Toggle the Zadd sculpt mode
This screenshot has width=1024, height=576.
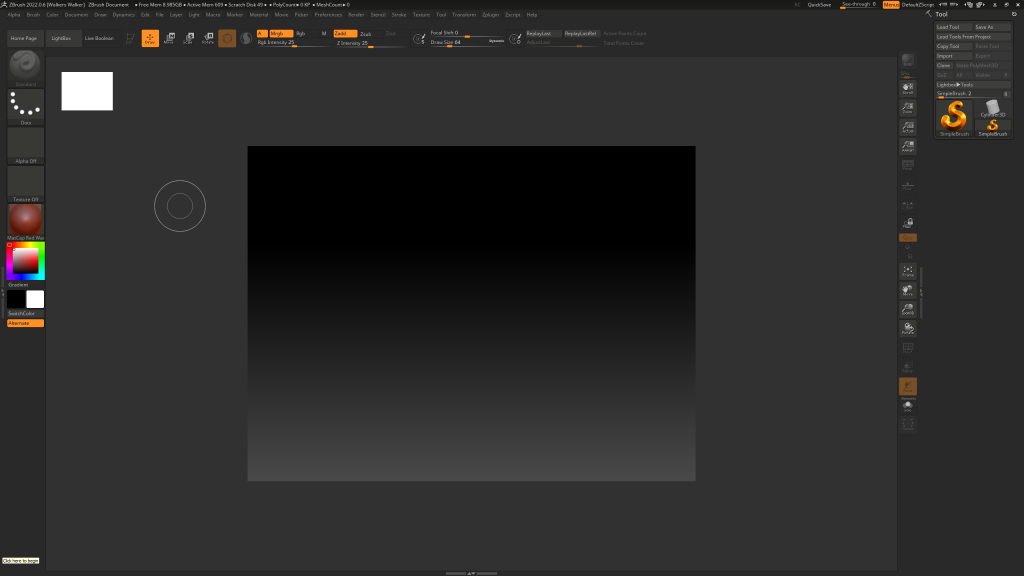tap(344, 33)
